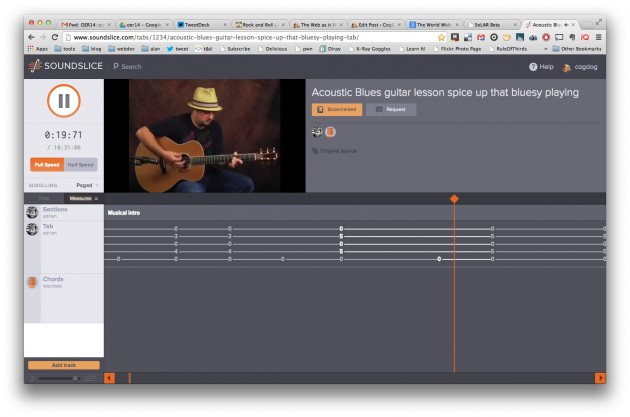This screenshot has width=630, height=417.
Task: Switch to the Time ruler tab
Action: (x=44, y=198)
